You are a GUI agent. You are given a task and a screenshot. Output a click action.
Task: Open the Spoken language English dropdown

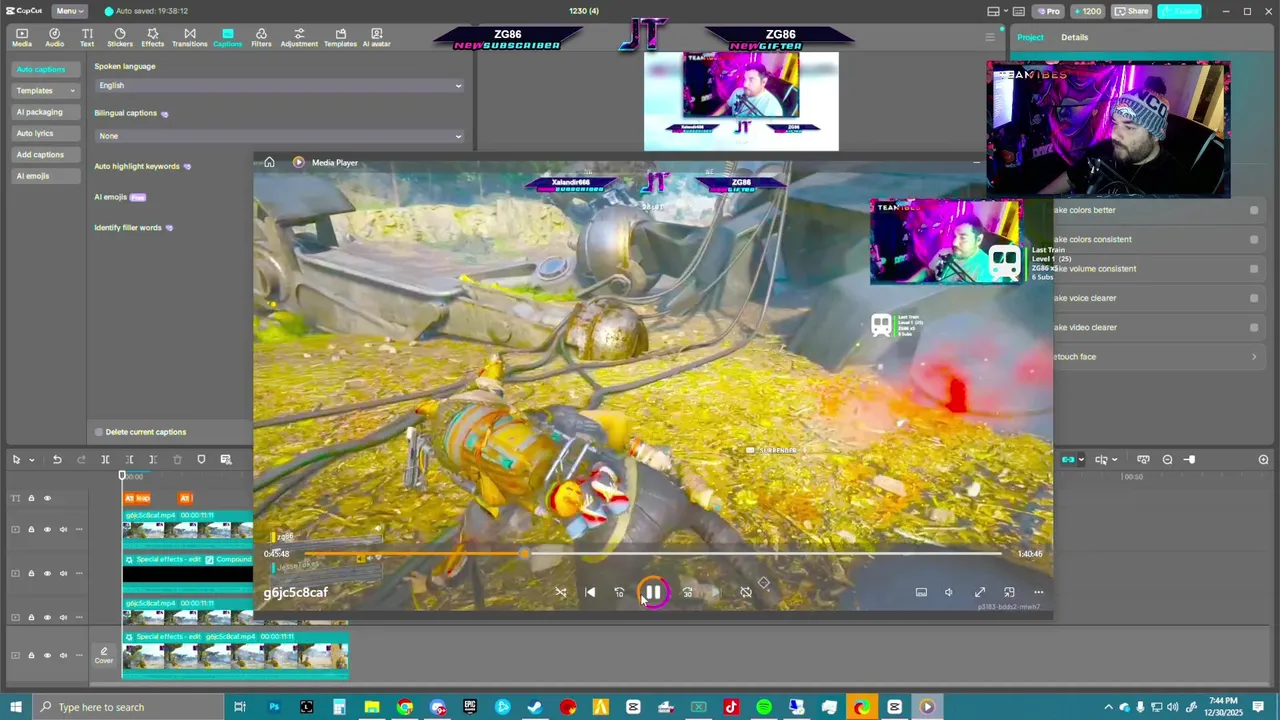click(280, 85)
